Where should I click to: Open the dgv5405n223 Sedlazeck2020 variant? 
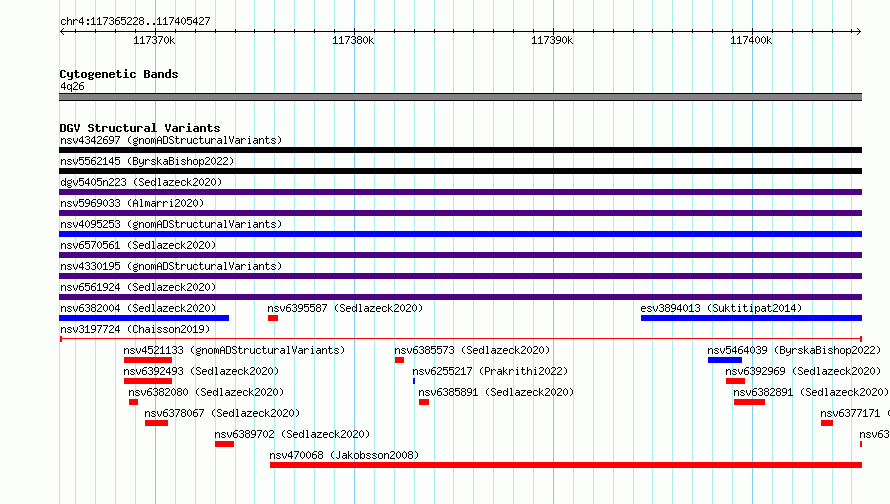tap(141, 182)
